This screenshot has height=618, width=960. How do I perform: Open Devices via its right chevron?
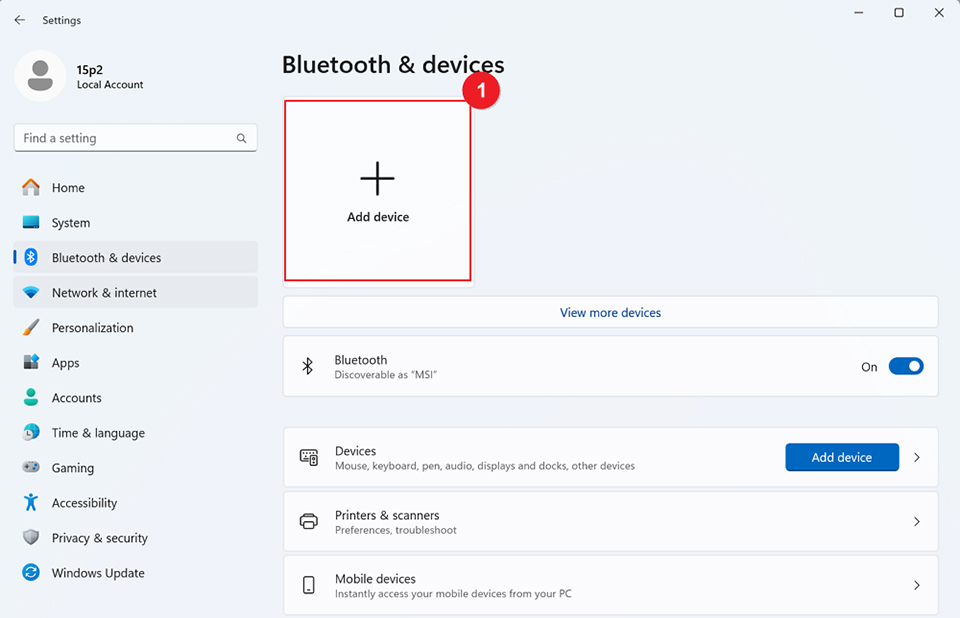(x=917, y=457)
